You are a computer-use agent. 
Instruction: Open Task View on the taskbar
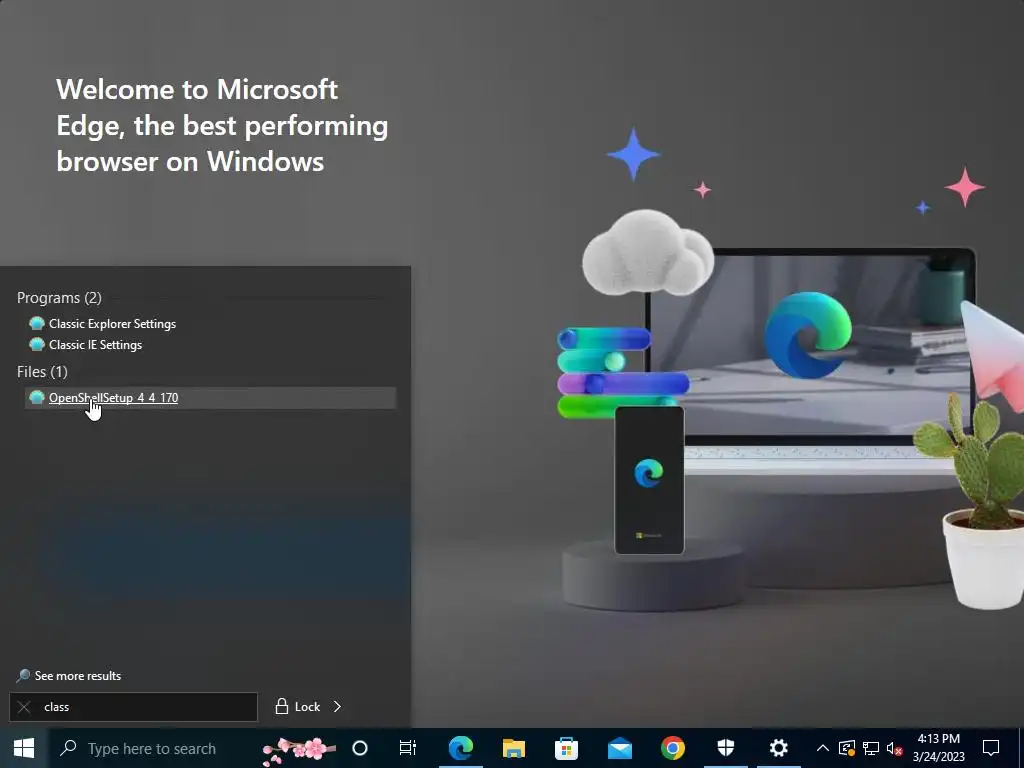[408, 748]
